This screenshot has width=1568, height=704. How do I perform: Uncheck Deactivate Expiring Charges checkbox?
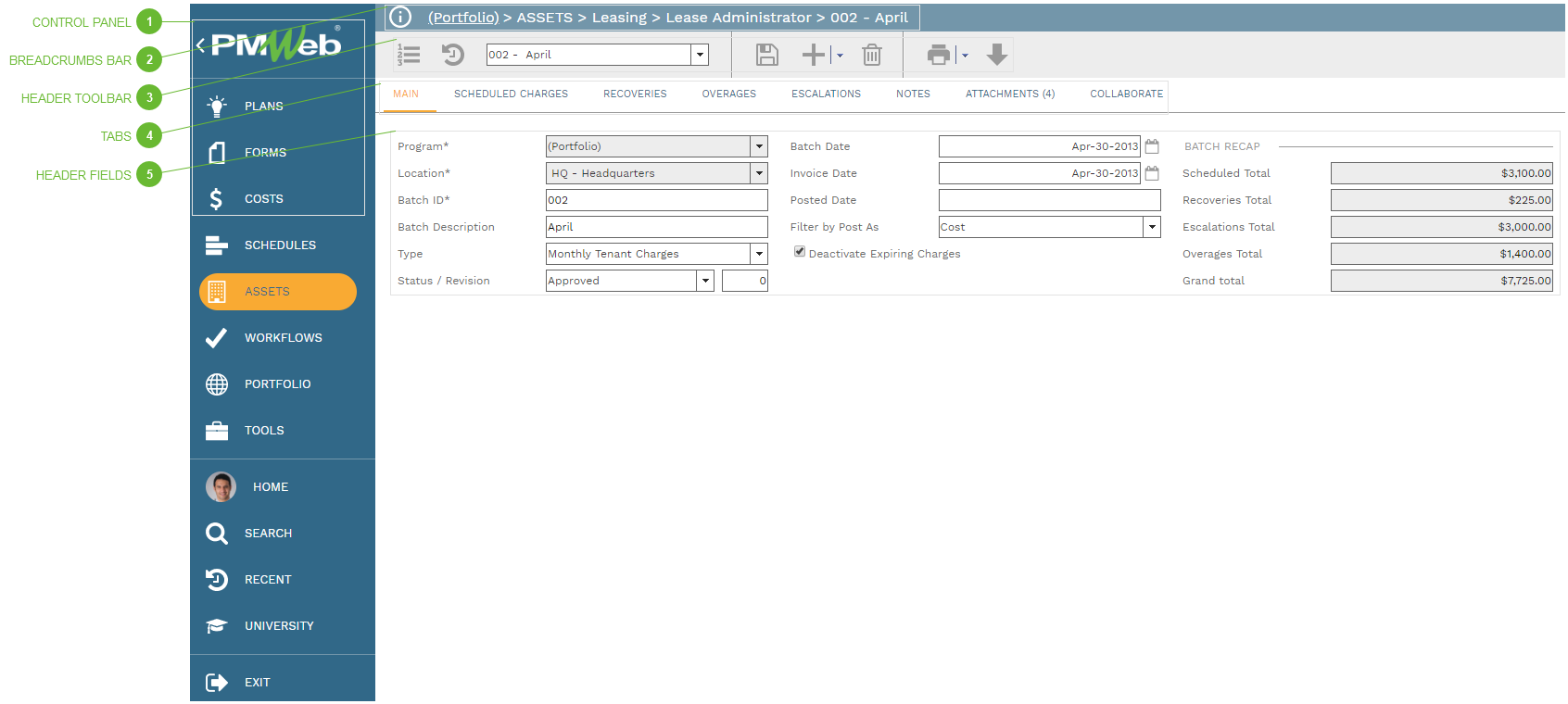(x=800, y=252)
